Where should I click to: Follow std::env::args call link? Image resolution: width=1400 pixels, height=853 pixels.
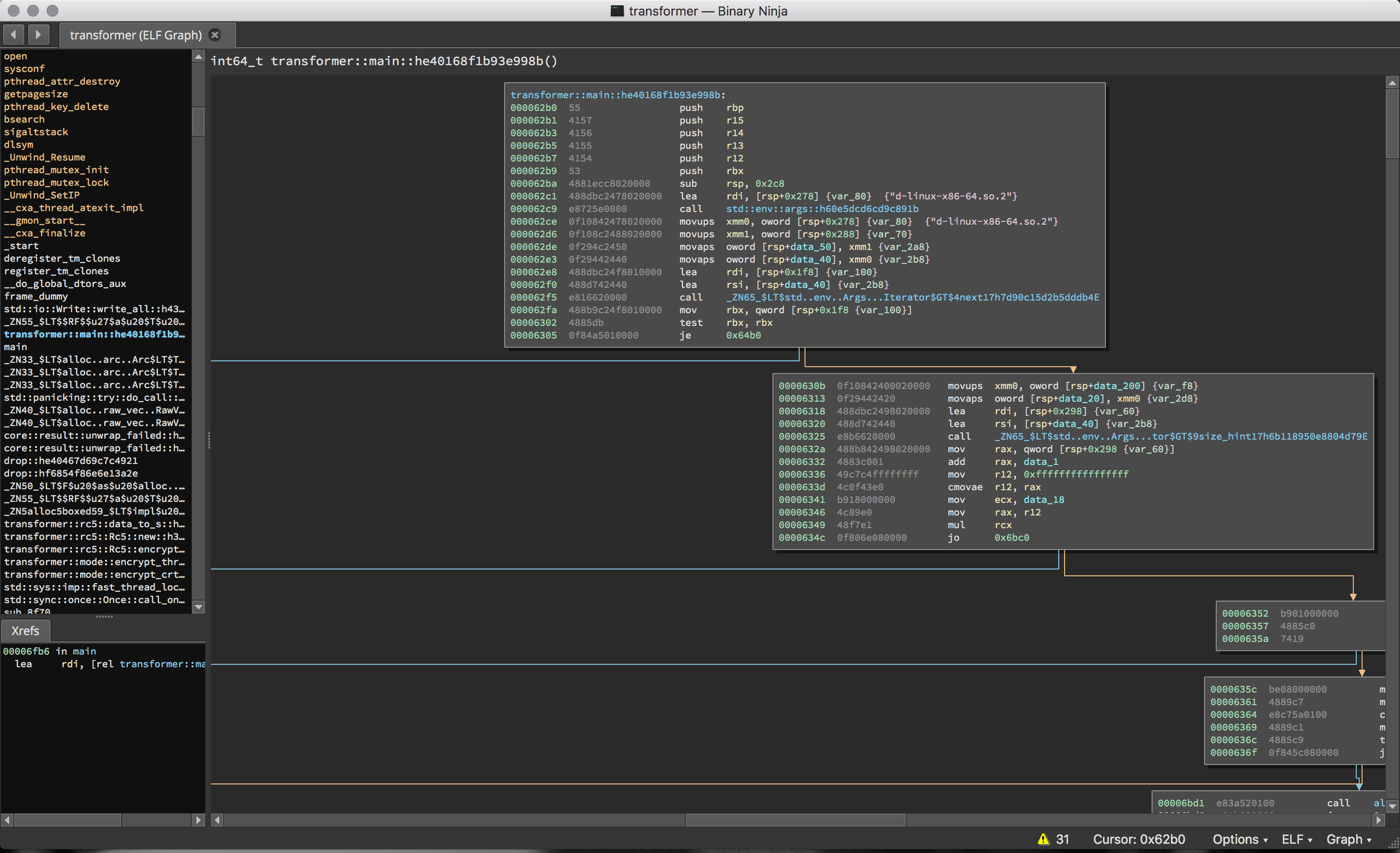tap(822, 209)
